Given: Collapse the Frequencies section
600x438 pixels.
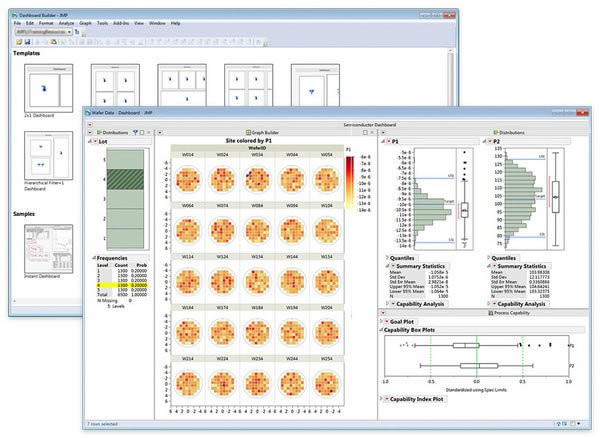Looking at the screenshot, I should (x=93, y=257).
